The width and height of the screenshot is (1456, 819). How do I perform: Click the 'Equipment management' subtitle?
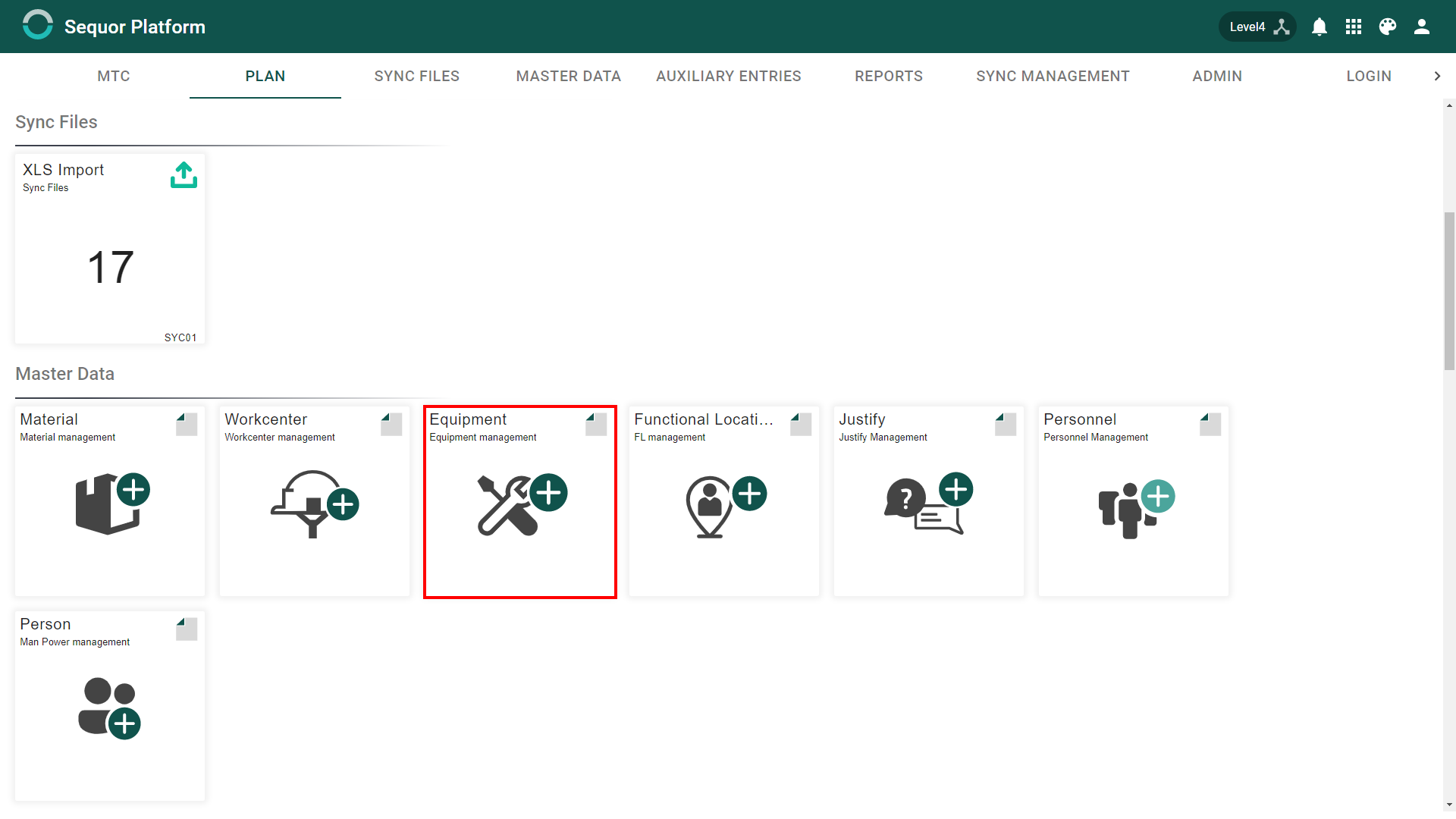[483, 438]
